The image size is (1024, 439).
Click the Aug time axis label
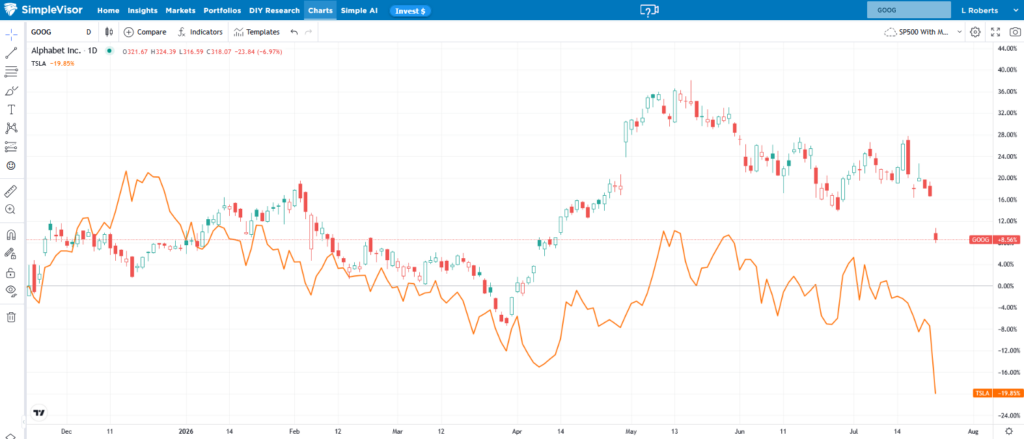pos(972,431)
